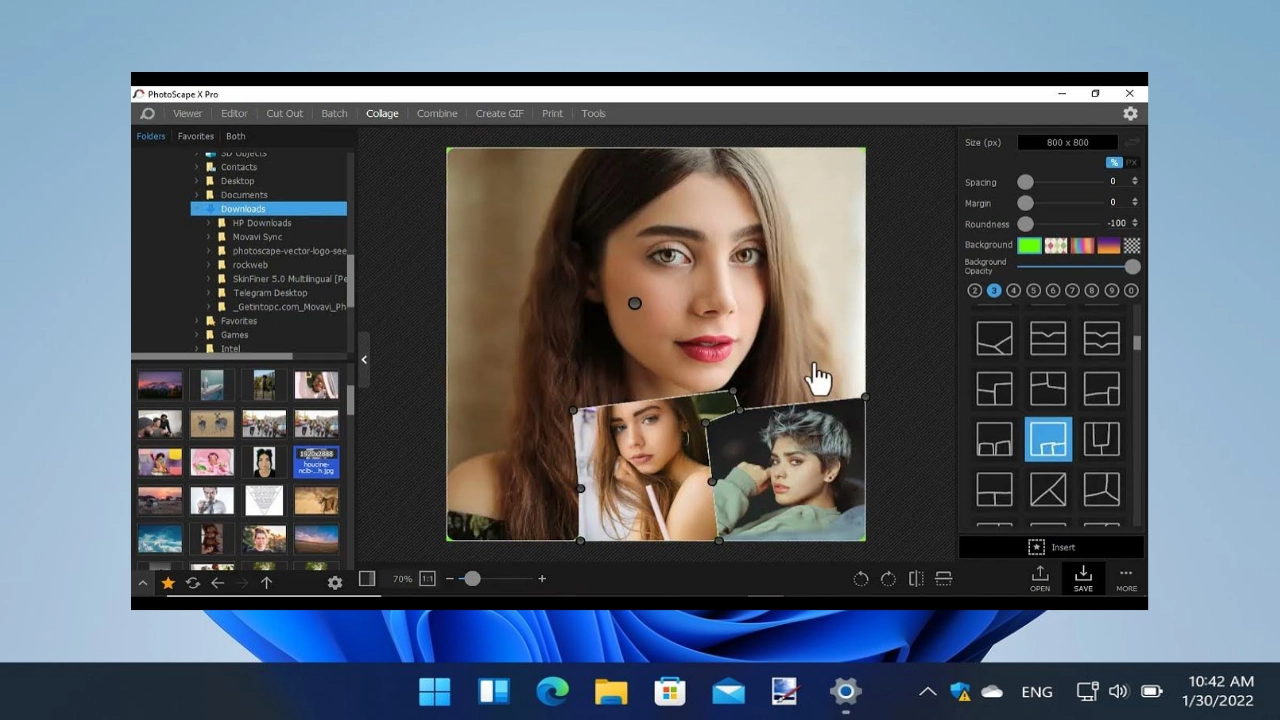Click the PhotoScape home circle icon
This screenshot has width=1280, height=720.
pos(147,114)
